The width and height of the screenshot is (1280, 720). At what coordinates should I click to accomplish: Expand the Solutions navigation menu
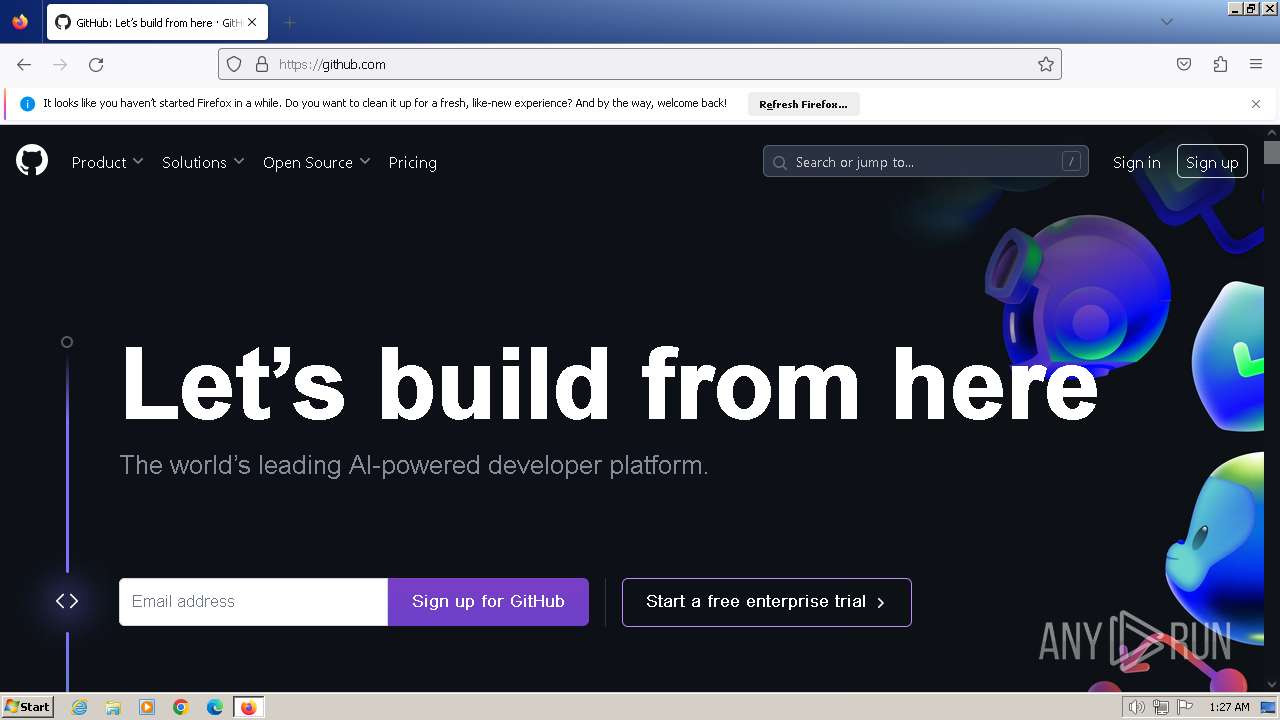pyautogui.click(x=203, y=162)
